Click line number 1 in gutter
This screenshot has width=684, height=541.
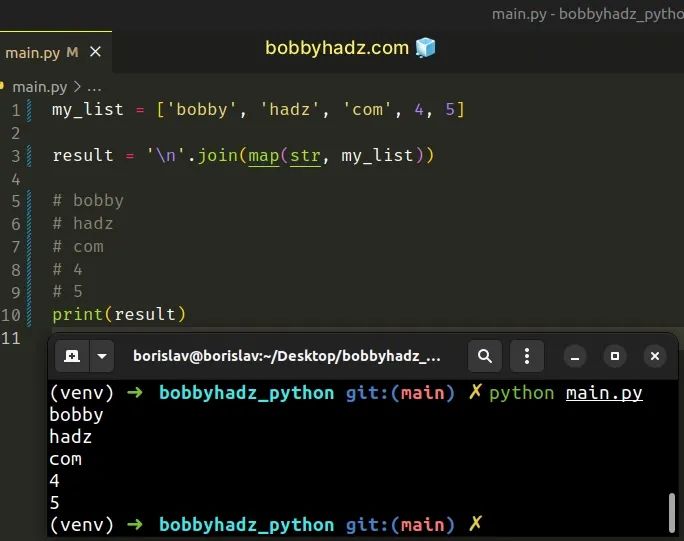click(x=16, y=110)
